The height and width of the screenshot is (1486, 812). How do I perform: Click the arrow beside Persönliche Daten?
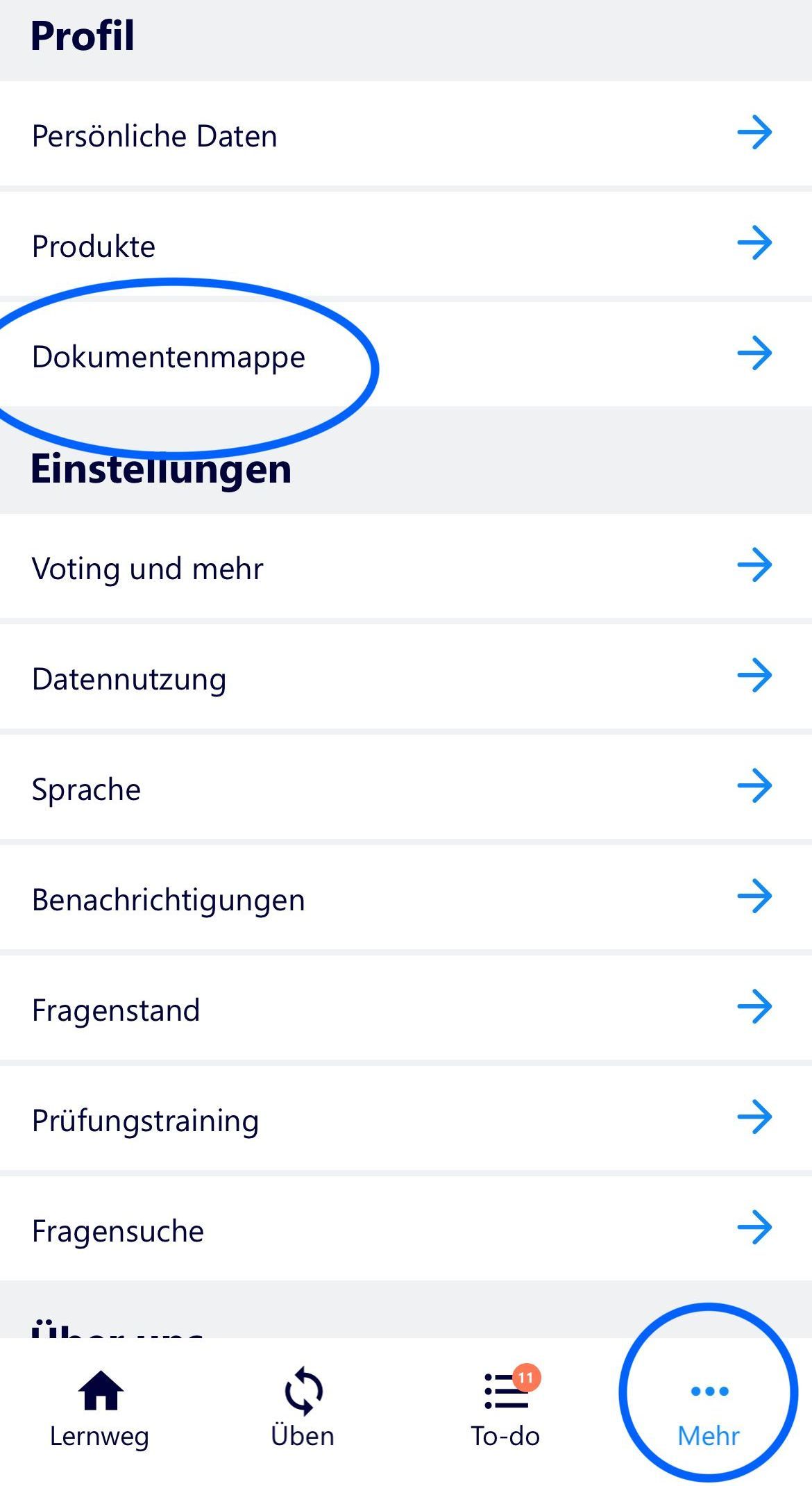[754, 133]
